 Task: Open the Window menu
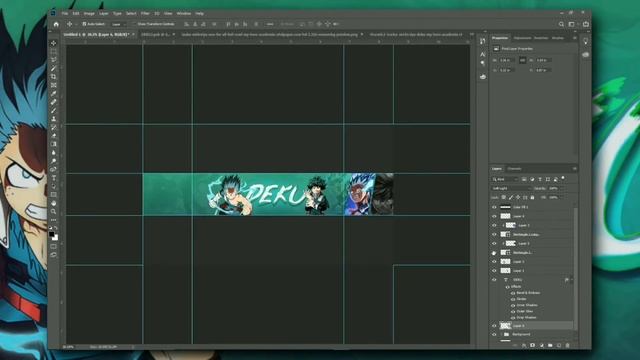tap(184, 13)
